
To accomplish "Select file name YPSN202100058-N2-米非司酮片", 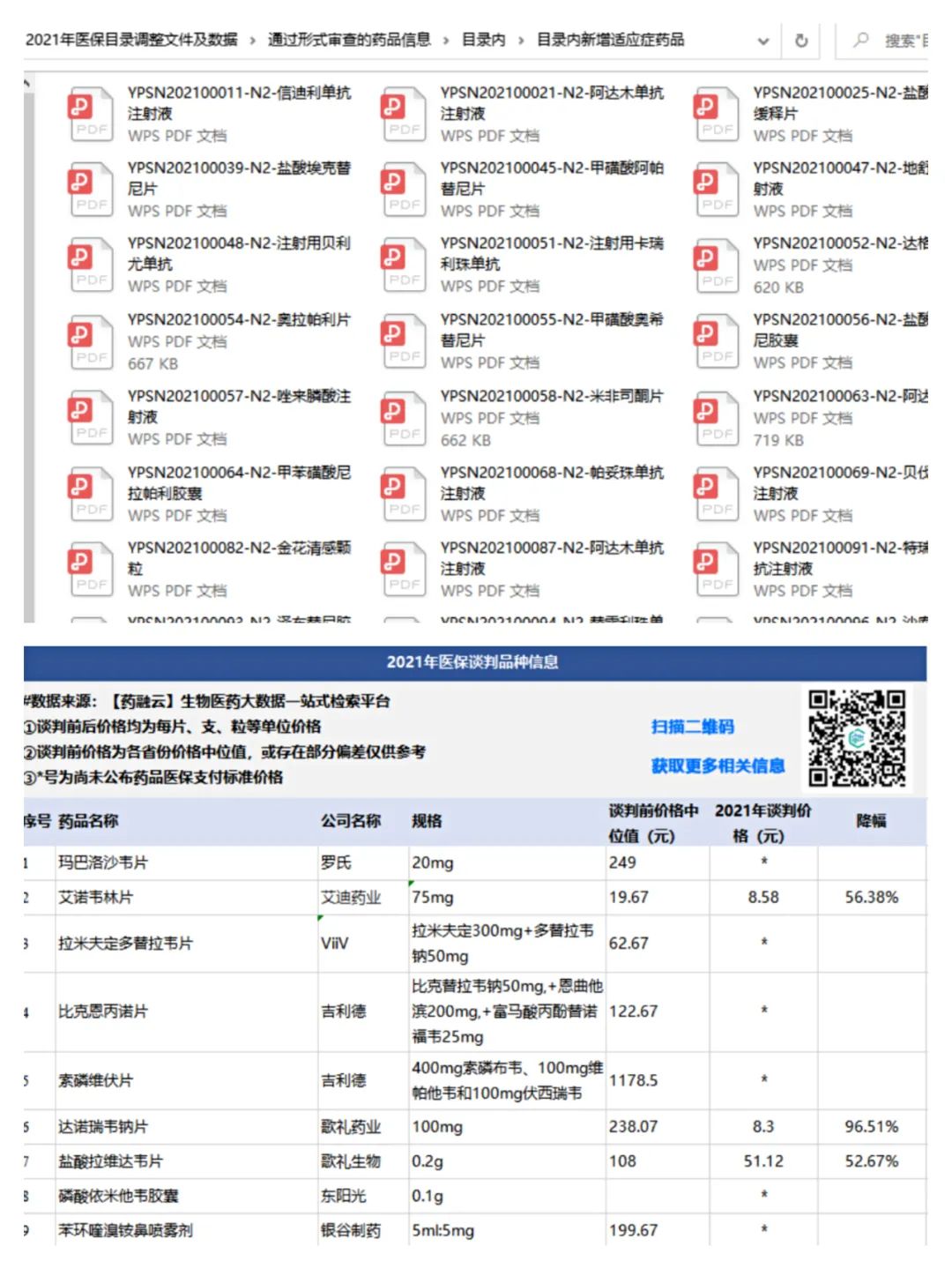I will pyautogui.click(x=552, y=396).
